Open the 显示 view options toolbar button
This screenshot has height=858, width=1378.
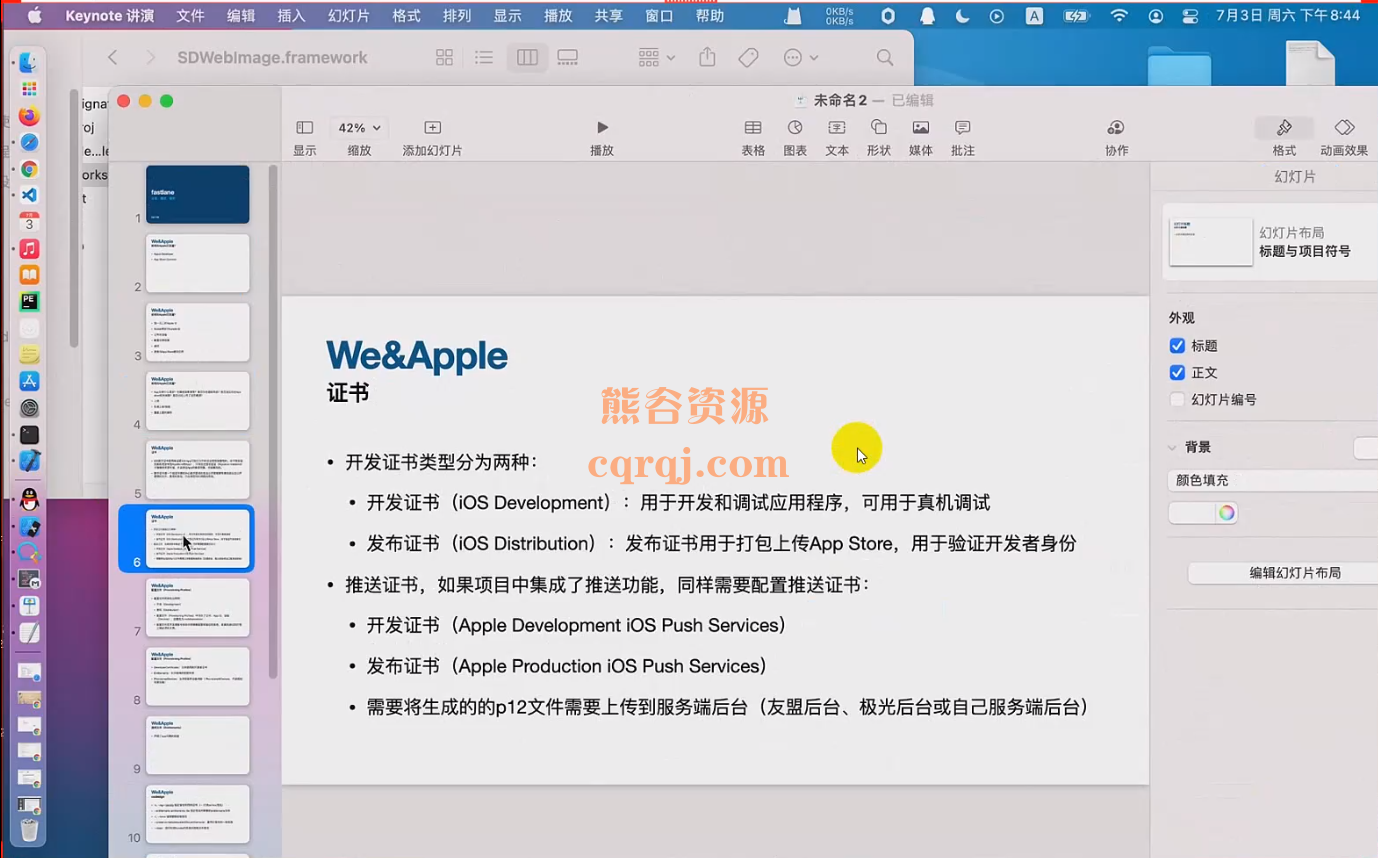305,138
